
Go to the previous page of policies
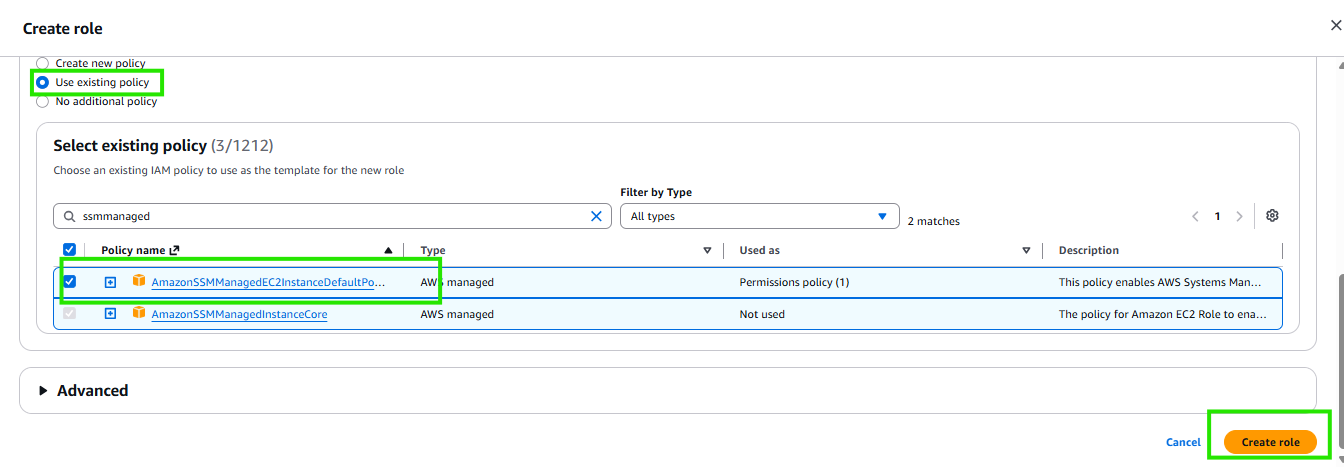tap(1195, 216)
